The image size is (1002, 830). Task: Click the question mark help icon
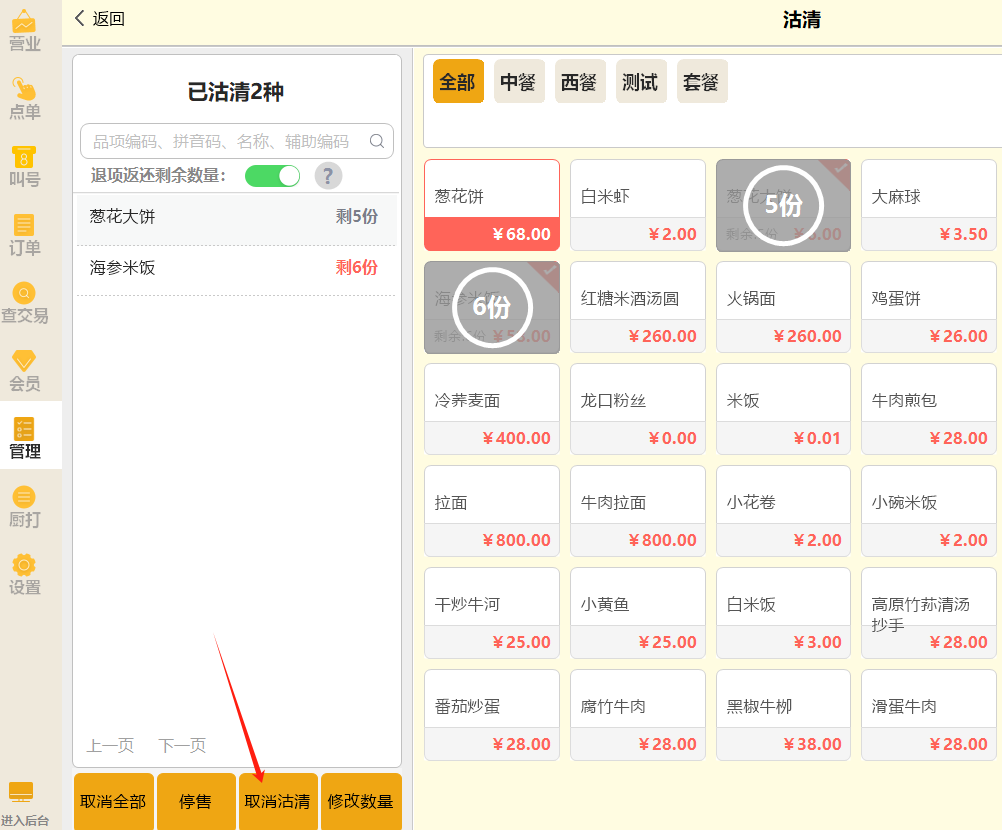pyautogui.click(x=328, y=175)
